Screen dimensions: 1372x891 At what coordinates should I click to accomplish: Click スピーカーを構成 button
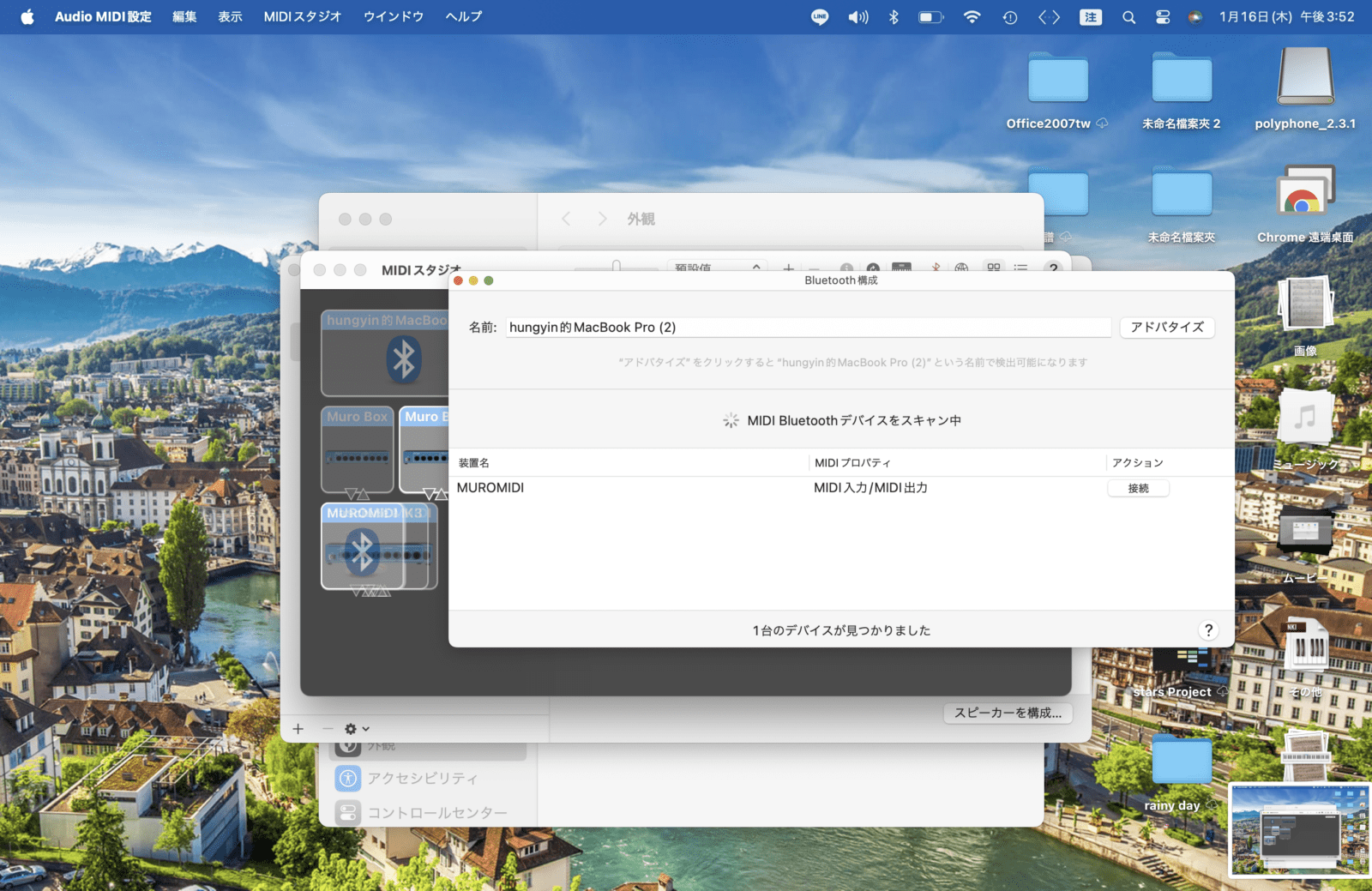pos(1008,713)
